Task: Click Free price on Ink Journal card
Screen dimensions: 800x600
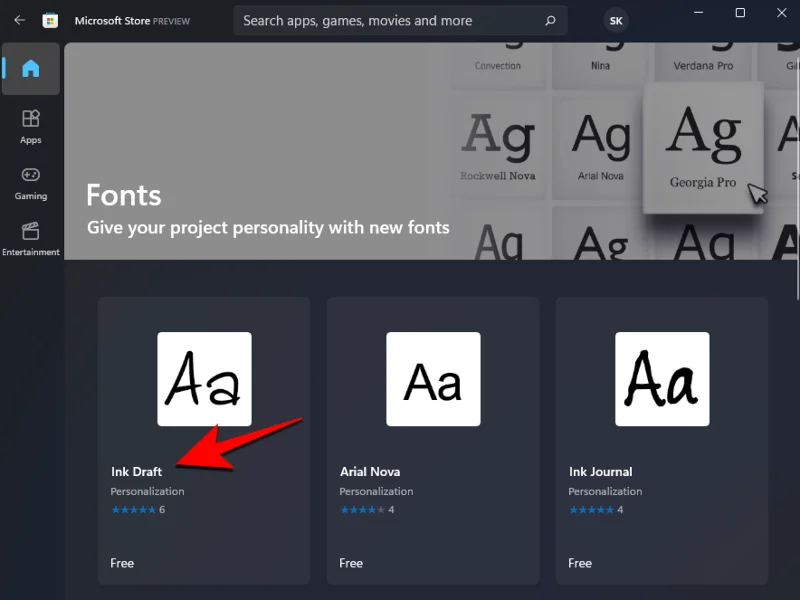Action: [x=580, y=563]
